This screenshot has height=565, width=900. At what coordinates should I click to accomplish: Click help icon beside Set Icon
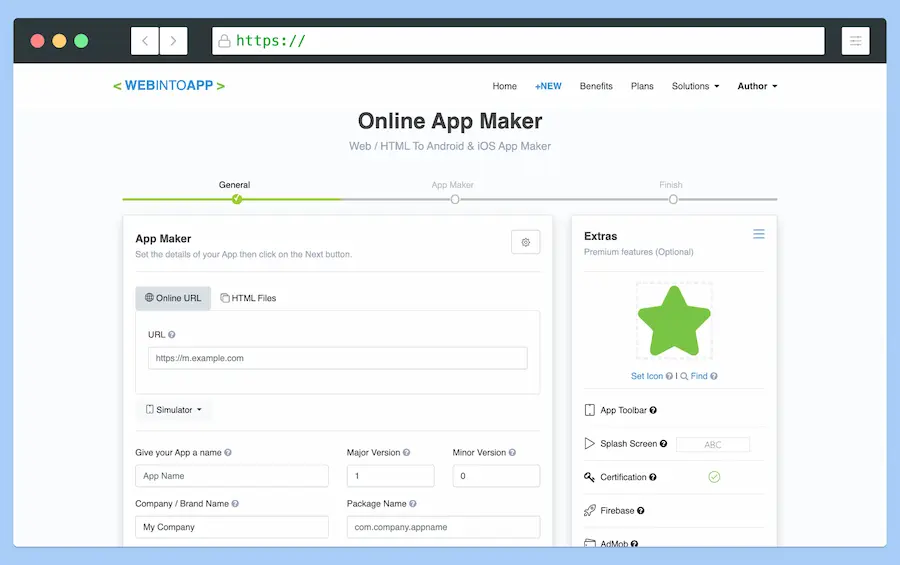[669, 376]
